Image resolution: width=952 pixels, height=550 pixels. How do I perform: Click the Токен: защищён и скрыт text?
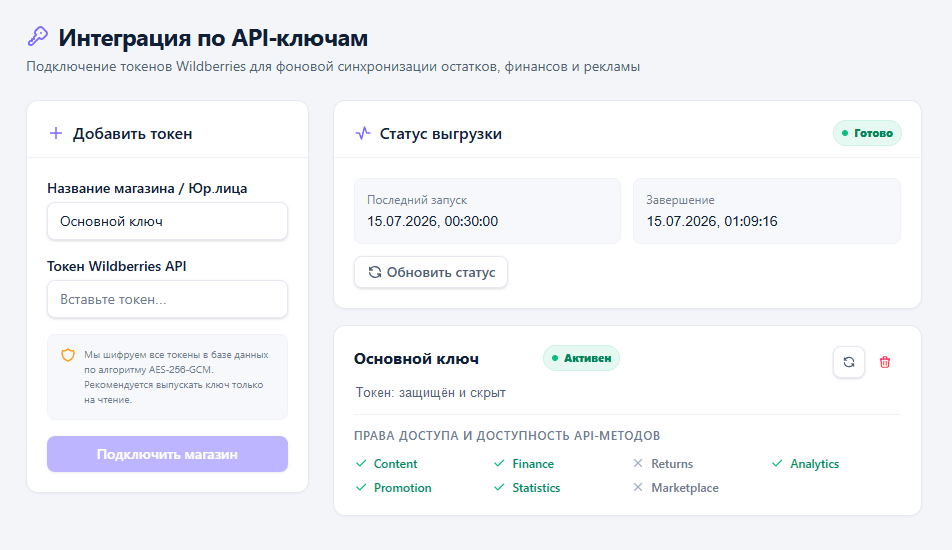click(x=430, y=393)
